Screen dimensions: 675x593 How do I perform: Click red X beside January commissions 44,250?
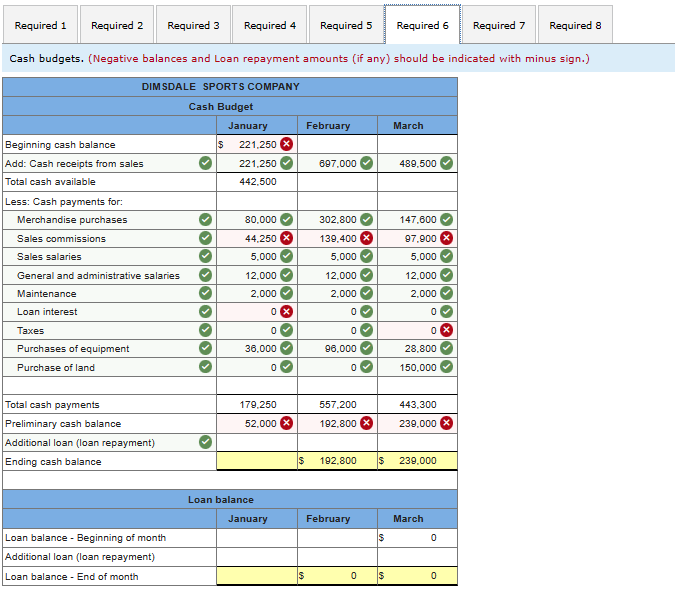286,238
